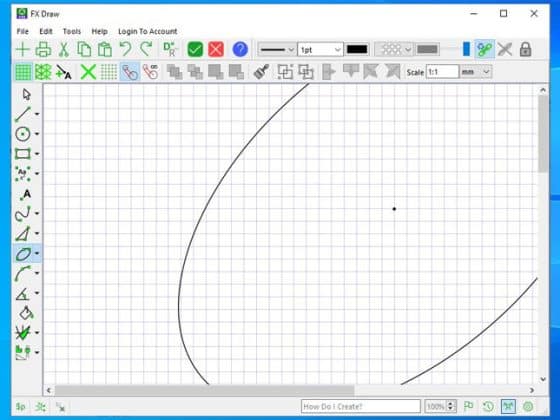560x420 pixels.
Task: Toggle the isometric grid display
Action: (43, 72)
